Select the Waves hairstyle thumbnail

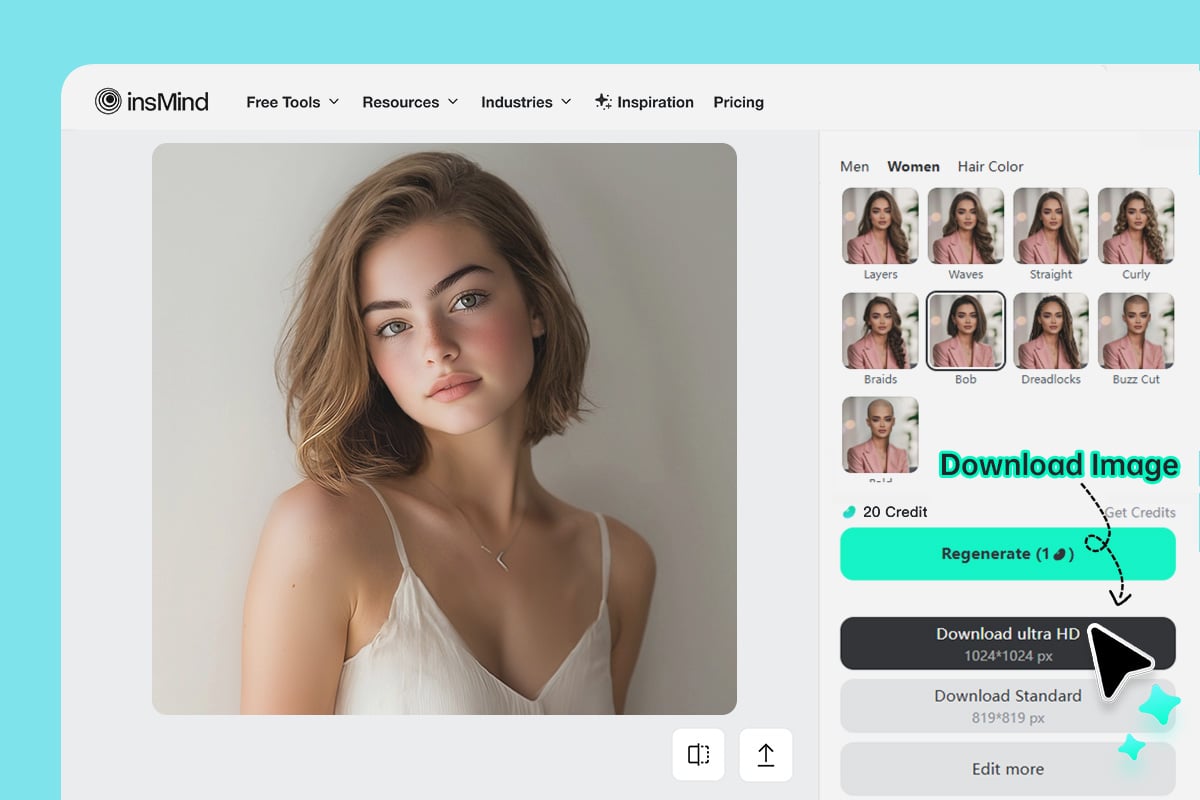[965, 226]
